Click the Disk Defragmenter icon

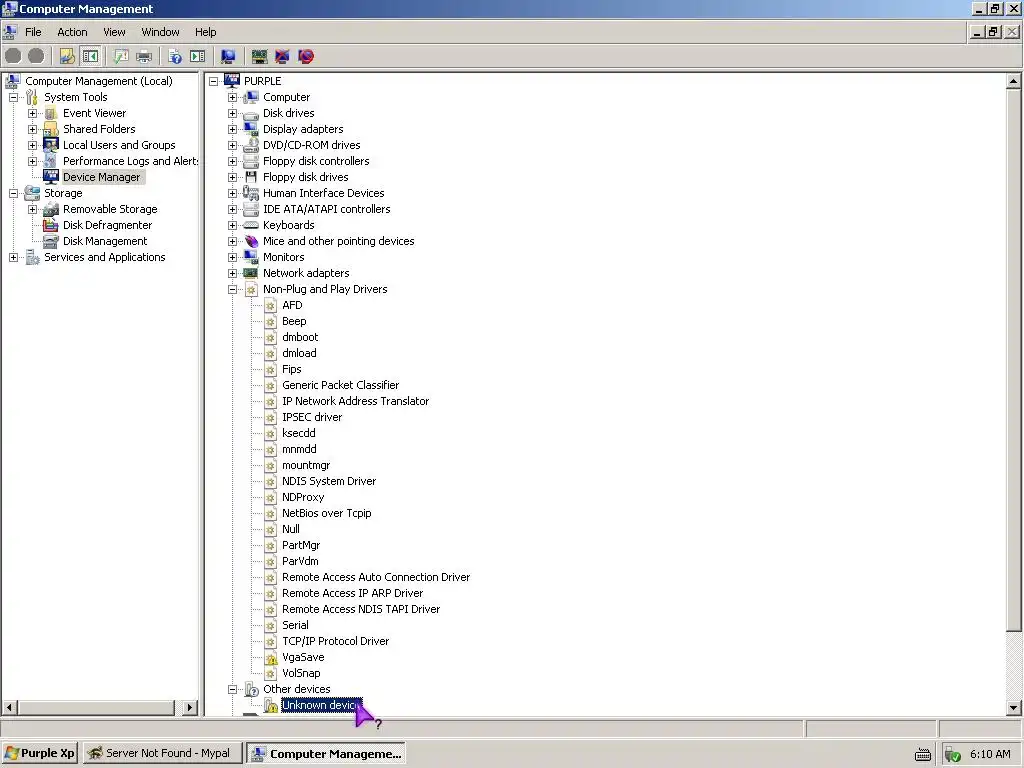(x=51, y=225)
